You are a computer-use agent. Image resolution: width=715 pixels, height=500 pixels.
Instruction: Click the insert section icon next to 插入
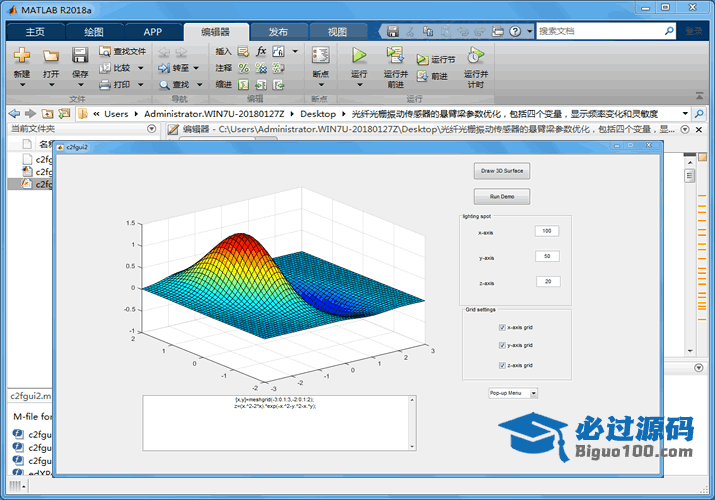[x=244, y=52]
